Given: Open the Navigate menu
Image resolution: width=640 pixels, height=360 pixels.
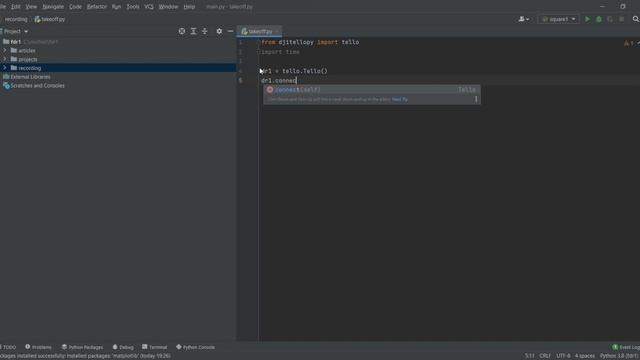Looking at the screenshot, I should 53,7.
